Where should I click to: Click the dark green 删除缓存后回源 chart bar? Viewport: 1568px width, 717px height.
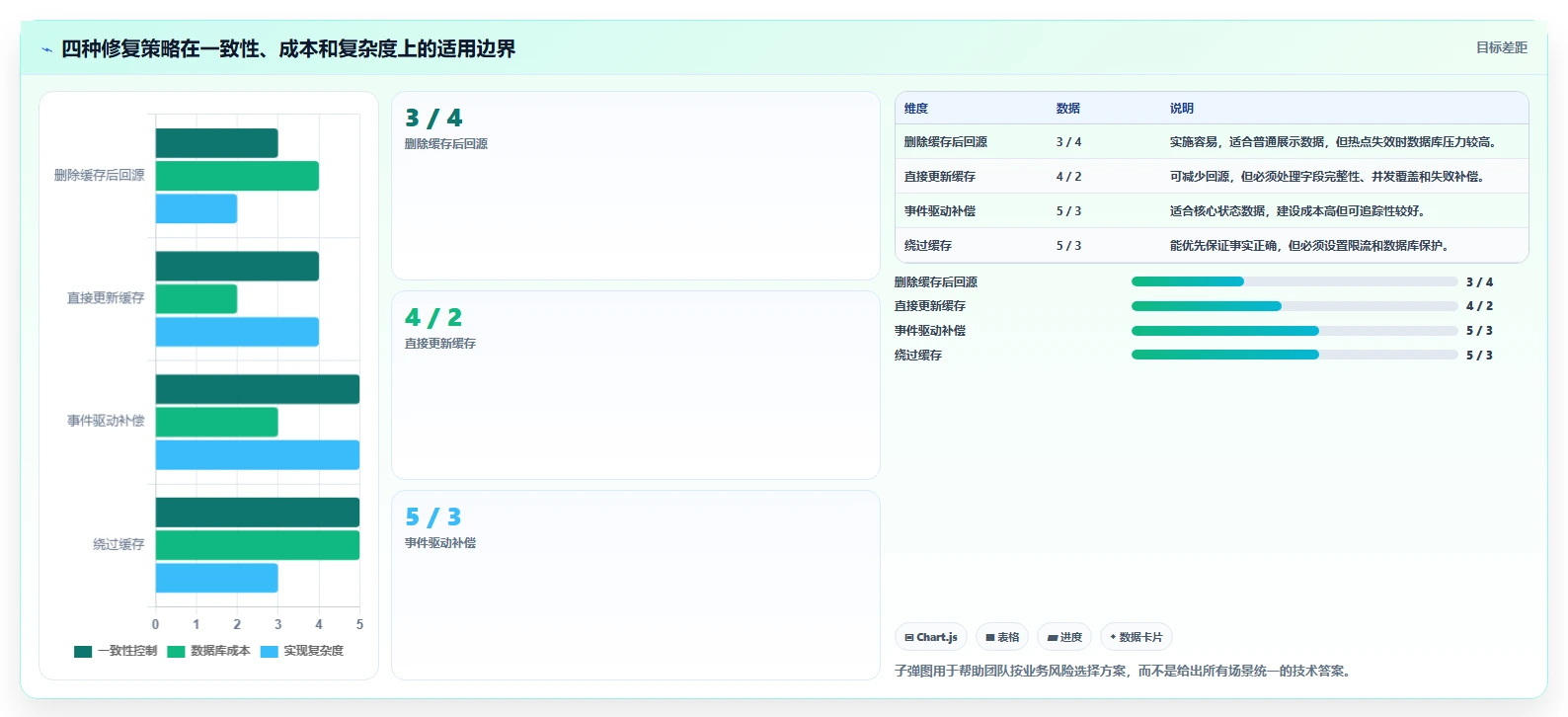point(216,143)
